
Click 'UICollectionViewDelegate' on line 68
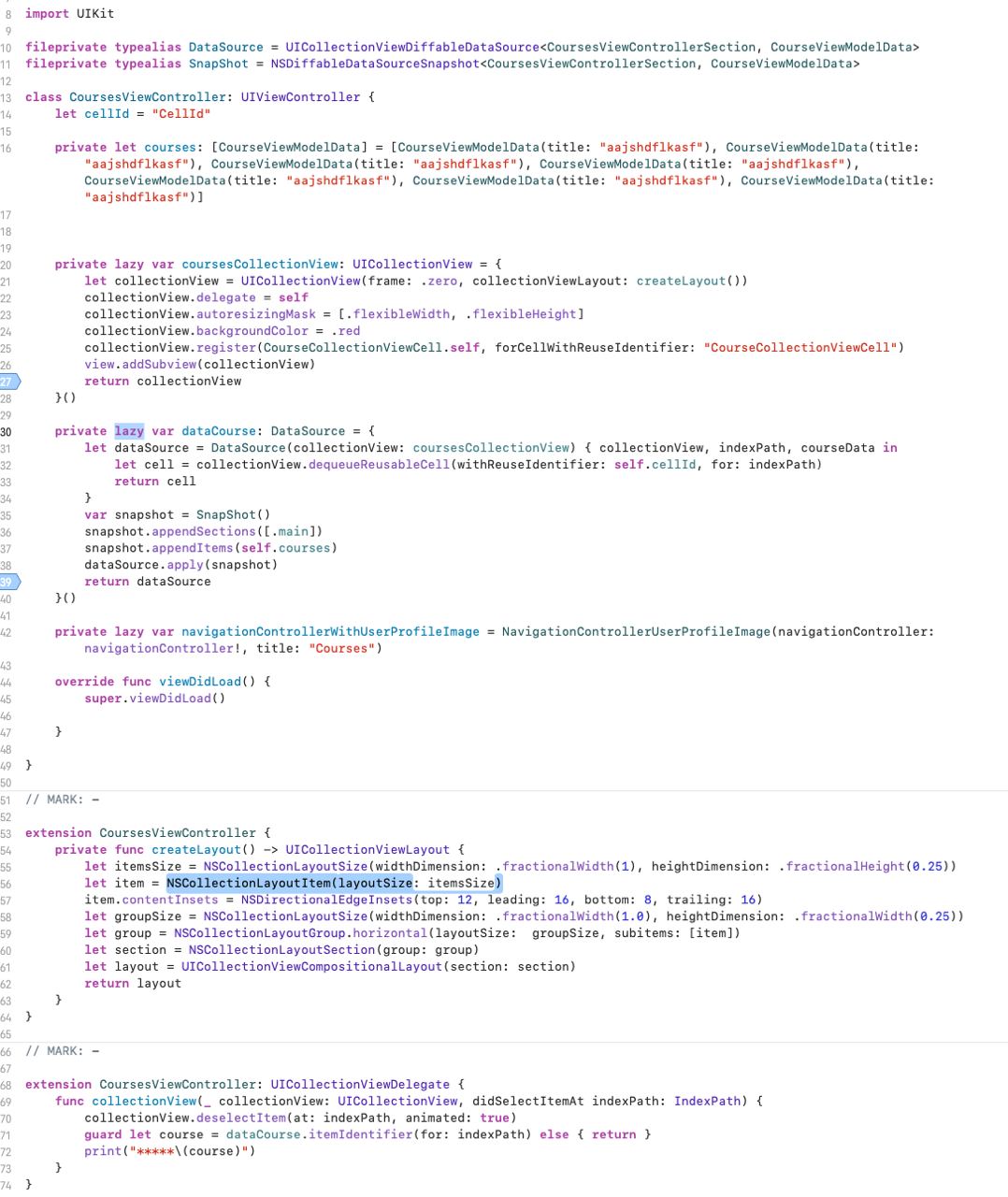pos(360,1085)
